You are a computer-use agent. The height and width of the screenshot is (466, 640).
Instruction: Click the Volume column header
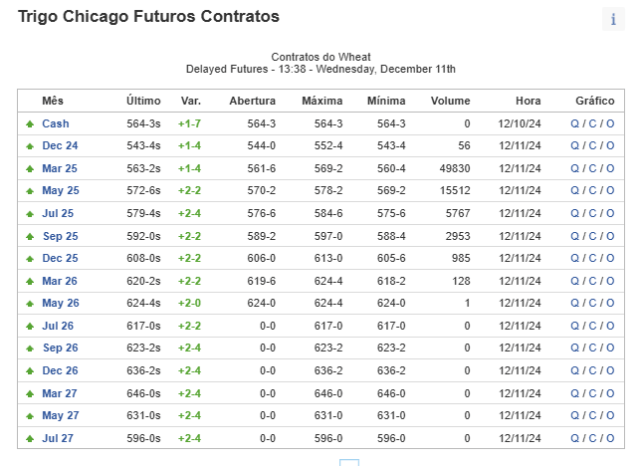[x=450, y=101]
